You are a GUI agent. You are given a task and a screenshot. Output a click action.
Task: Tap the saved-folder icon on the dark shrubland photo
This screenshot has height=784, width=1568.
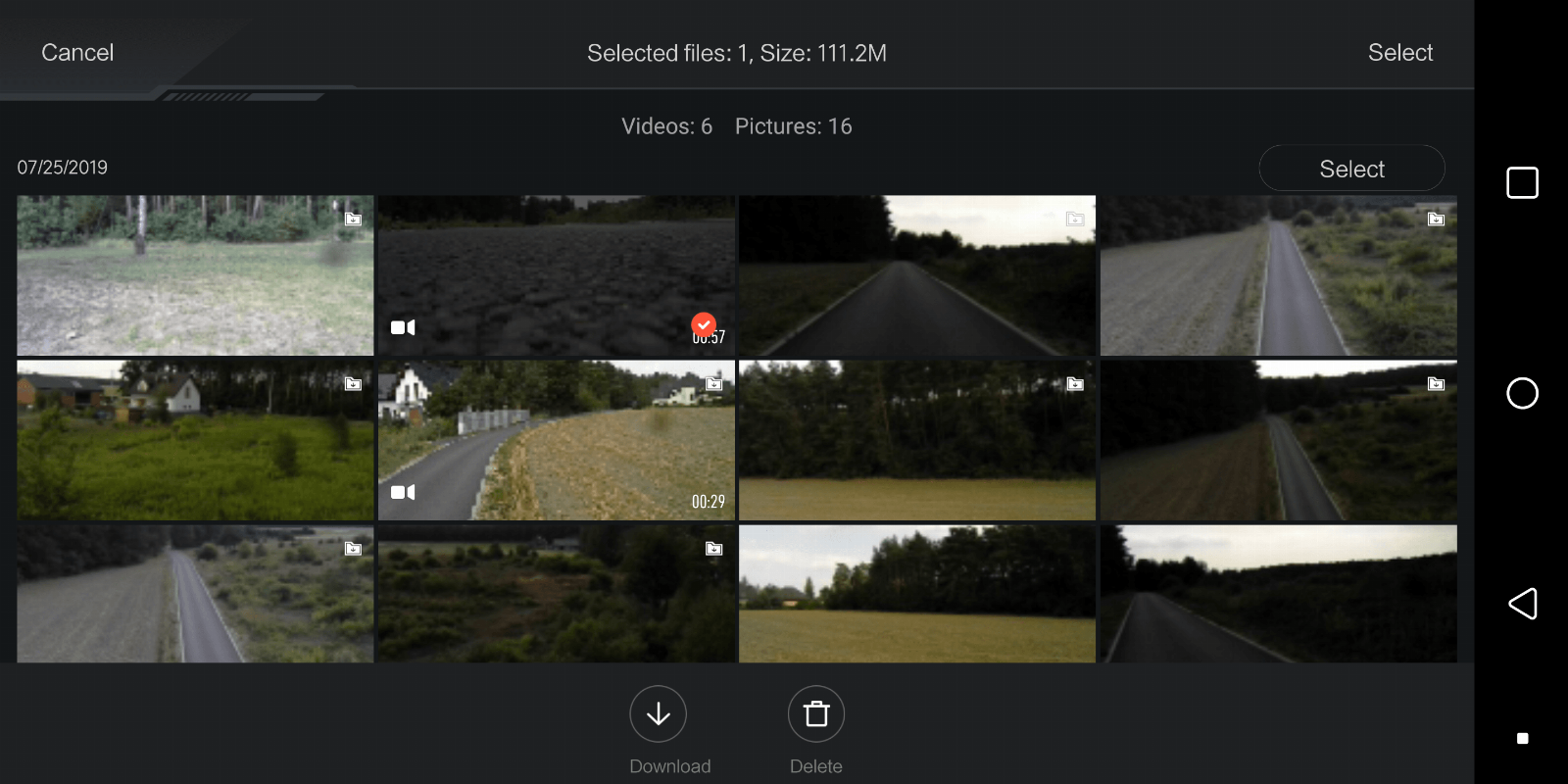coord(714,549)
